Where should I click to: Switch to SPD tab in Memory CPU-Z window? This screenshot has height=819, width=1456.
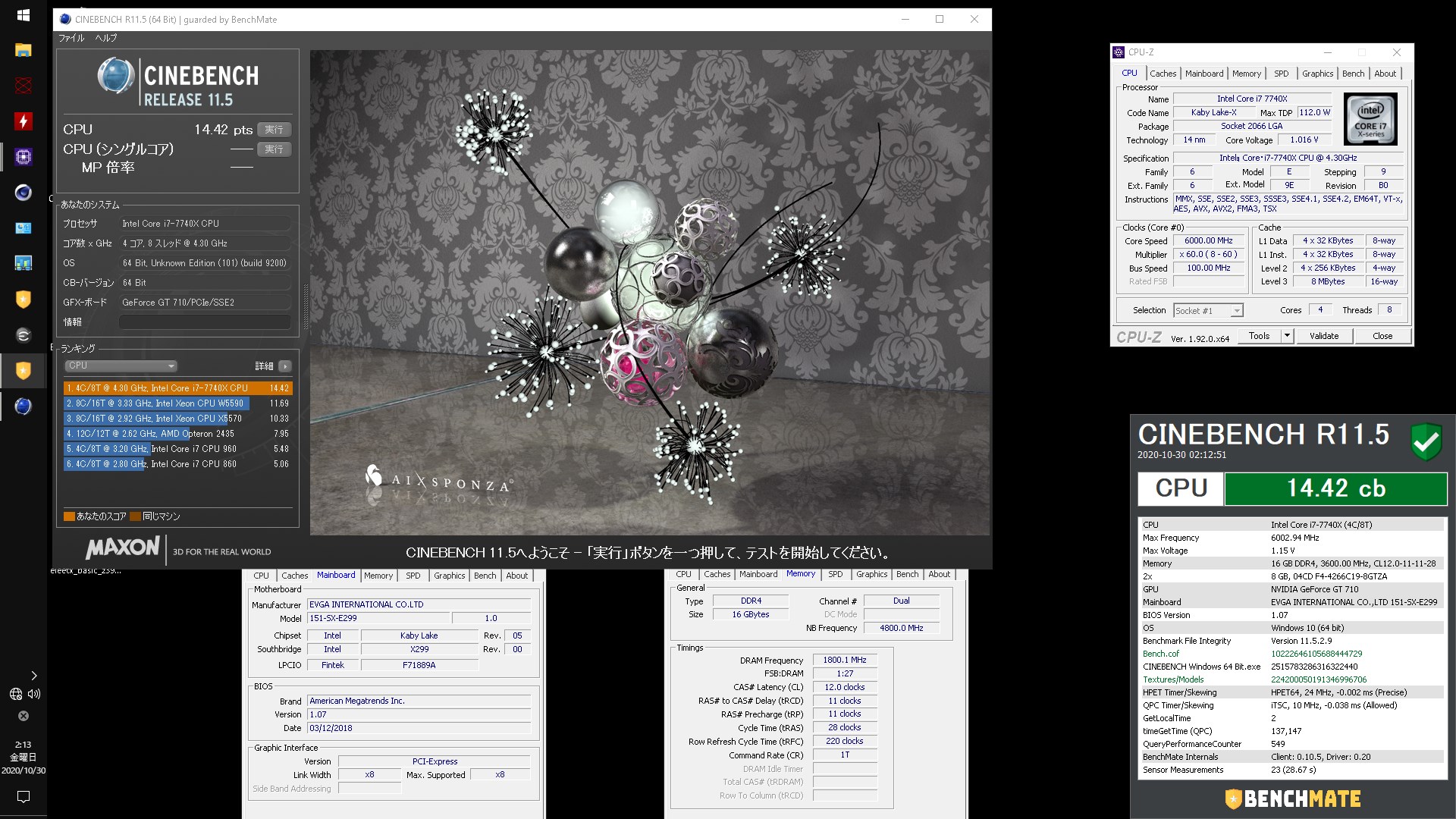click(835, 574)
